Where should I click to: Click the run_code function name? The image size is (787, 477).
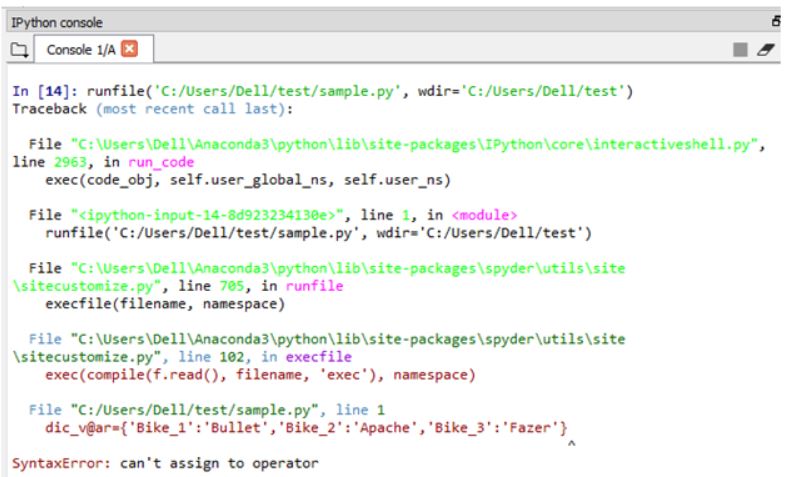tap(161, 162)
